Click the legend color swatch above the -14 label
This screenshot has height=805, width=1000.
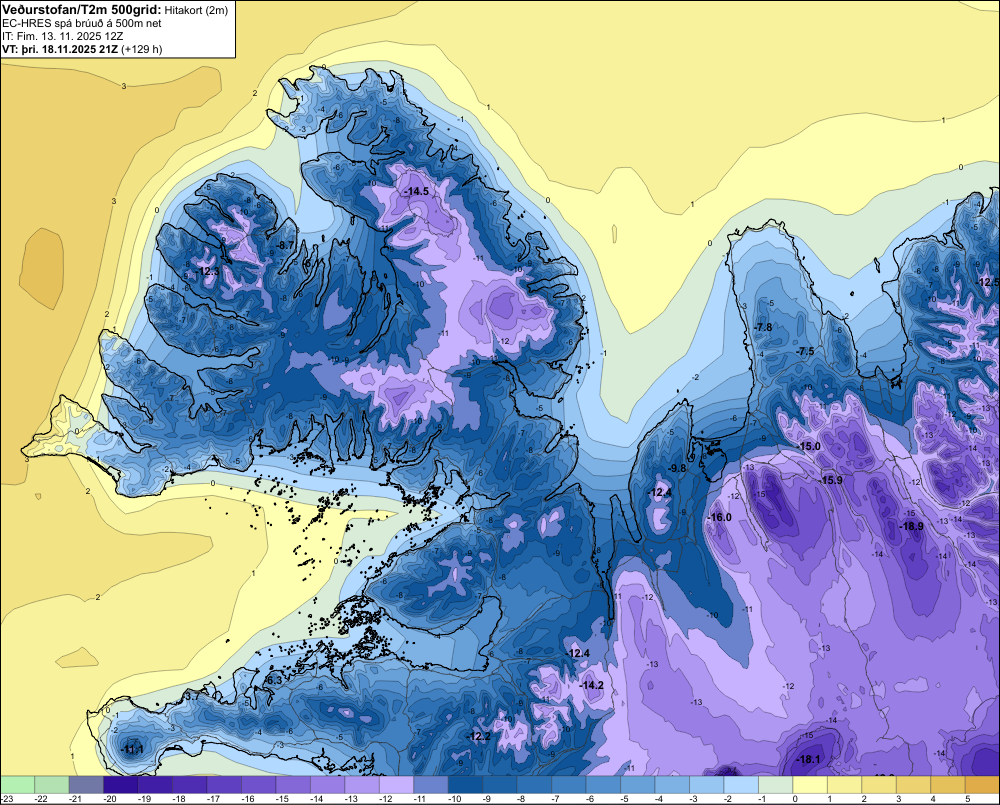click(x=328, y=784)
